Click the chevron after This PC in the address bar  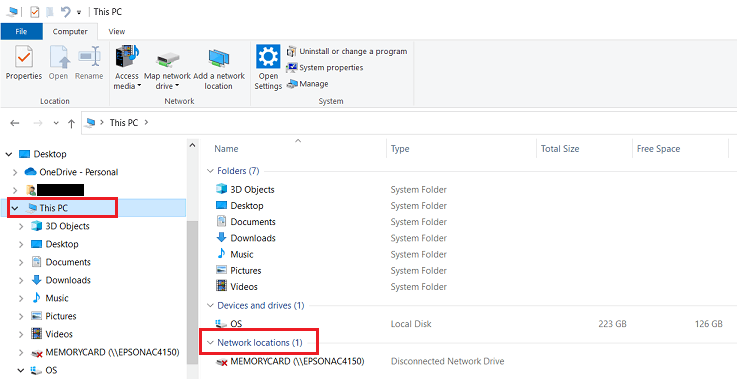(x=146, y=123)
